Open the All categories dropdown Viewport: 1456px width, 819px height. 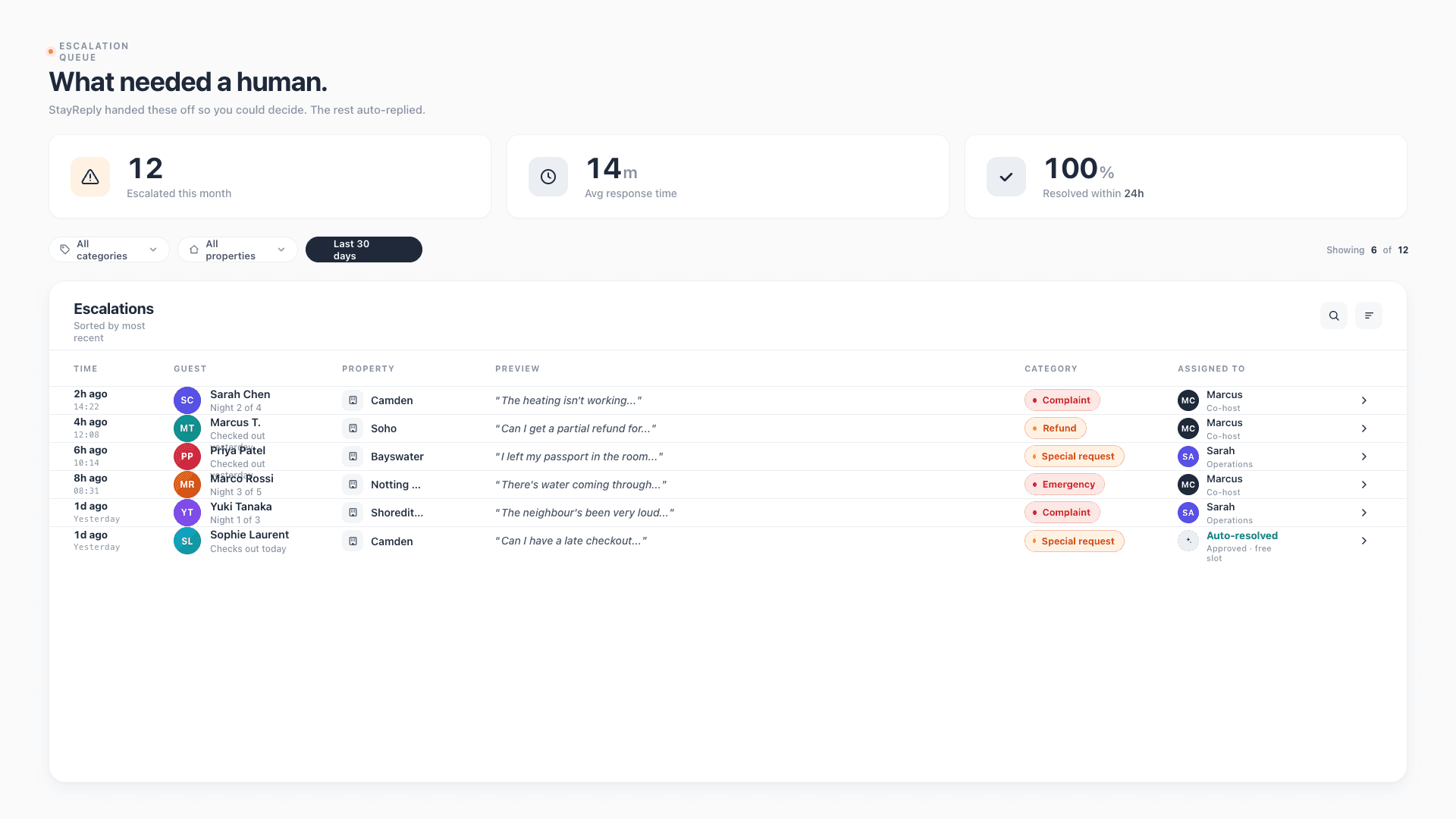109,249
